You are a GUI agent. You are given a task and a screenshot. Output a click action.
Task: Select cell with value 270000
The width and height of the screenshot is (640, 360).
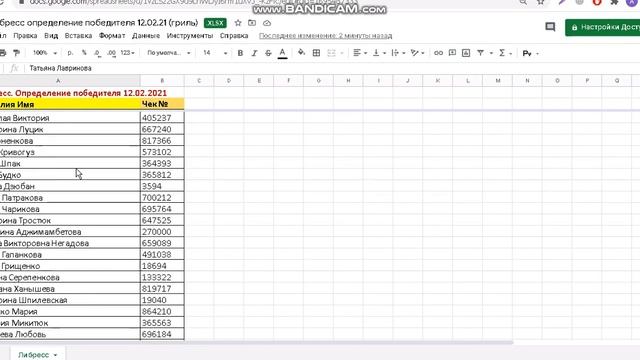click(162, 232)
